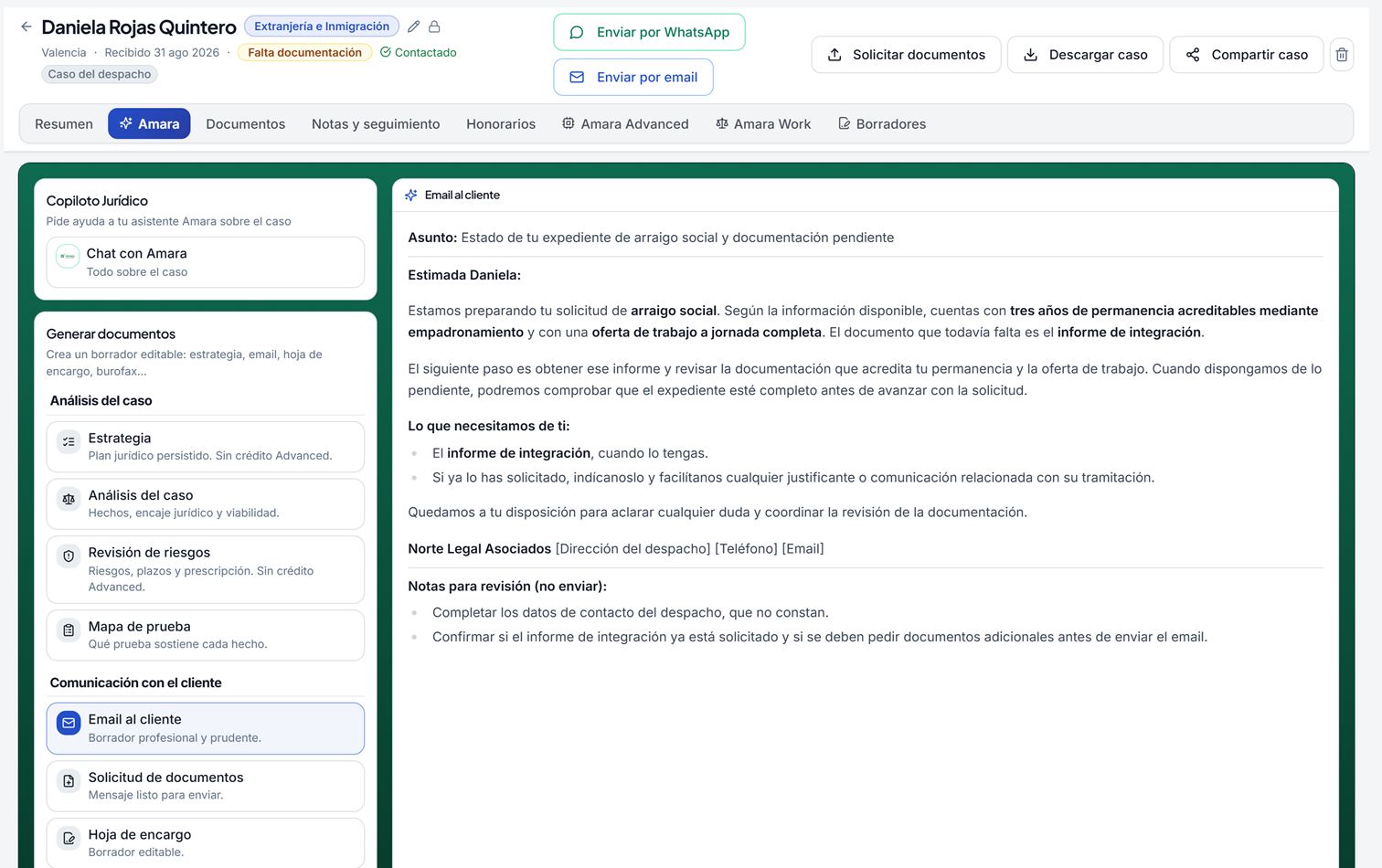Download the case with Descargar caso

pos(1085,55)
